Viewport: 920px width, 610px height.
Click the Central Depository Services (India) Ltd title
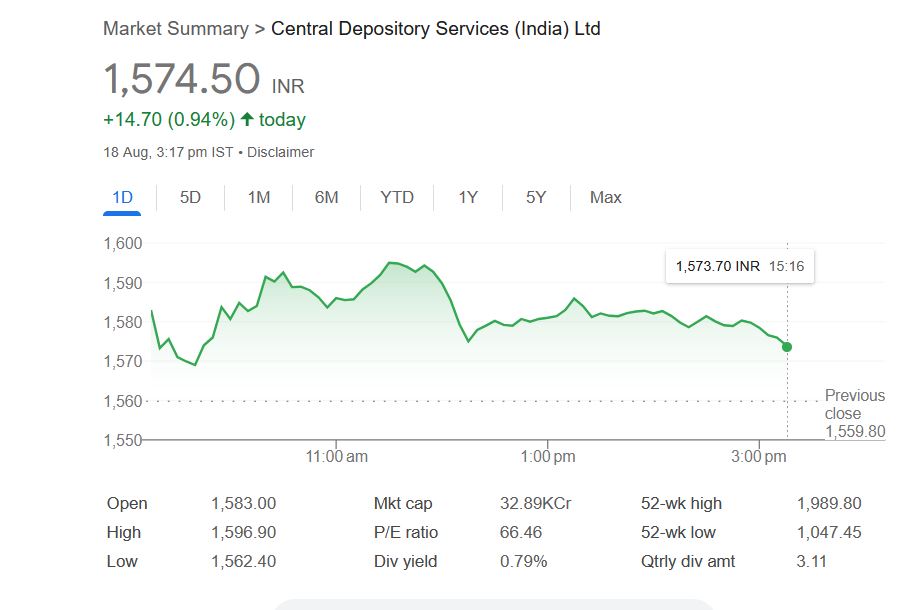click(436, 29)
